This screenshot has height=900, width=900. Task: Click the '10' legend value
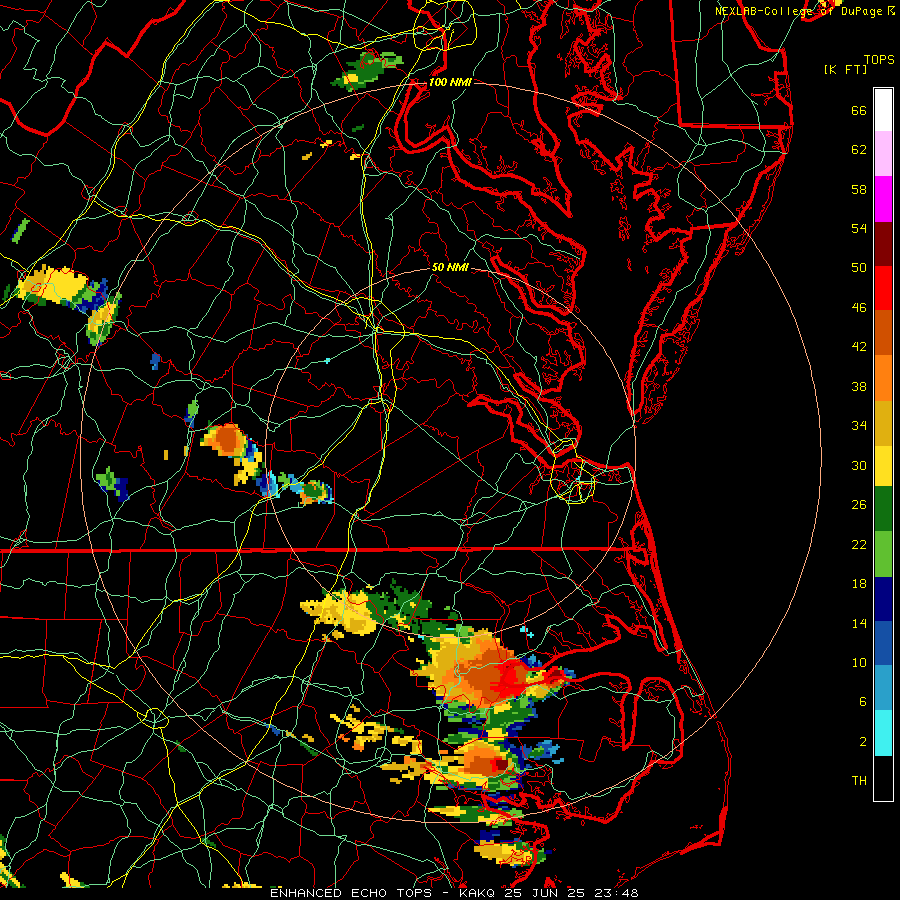[x=859, y=662]
